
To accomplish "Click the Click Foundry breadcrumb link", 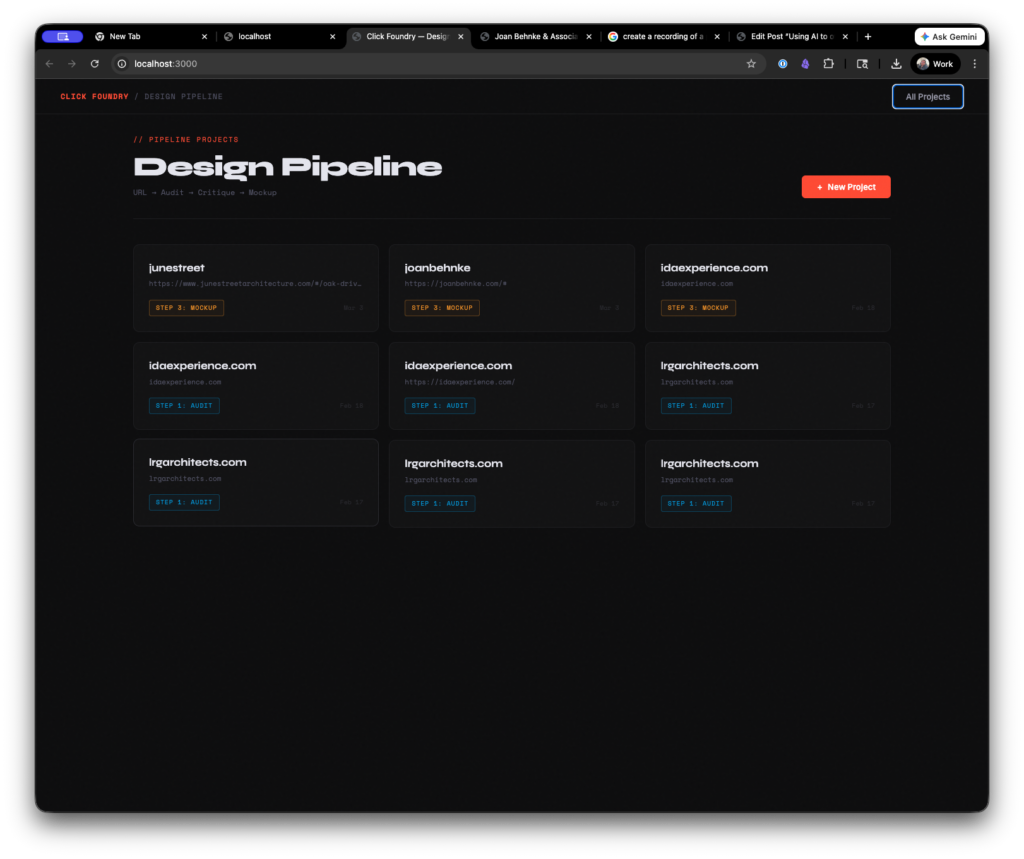I will tap(94, 97).
